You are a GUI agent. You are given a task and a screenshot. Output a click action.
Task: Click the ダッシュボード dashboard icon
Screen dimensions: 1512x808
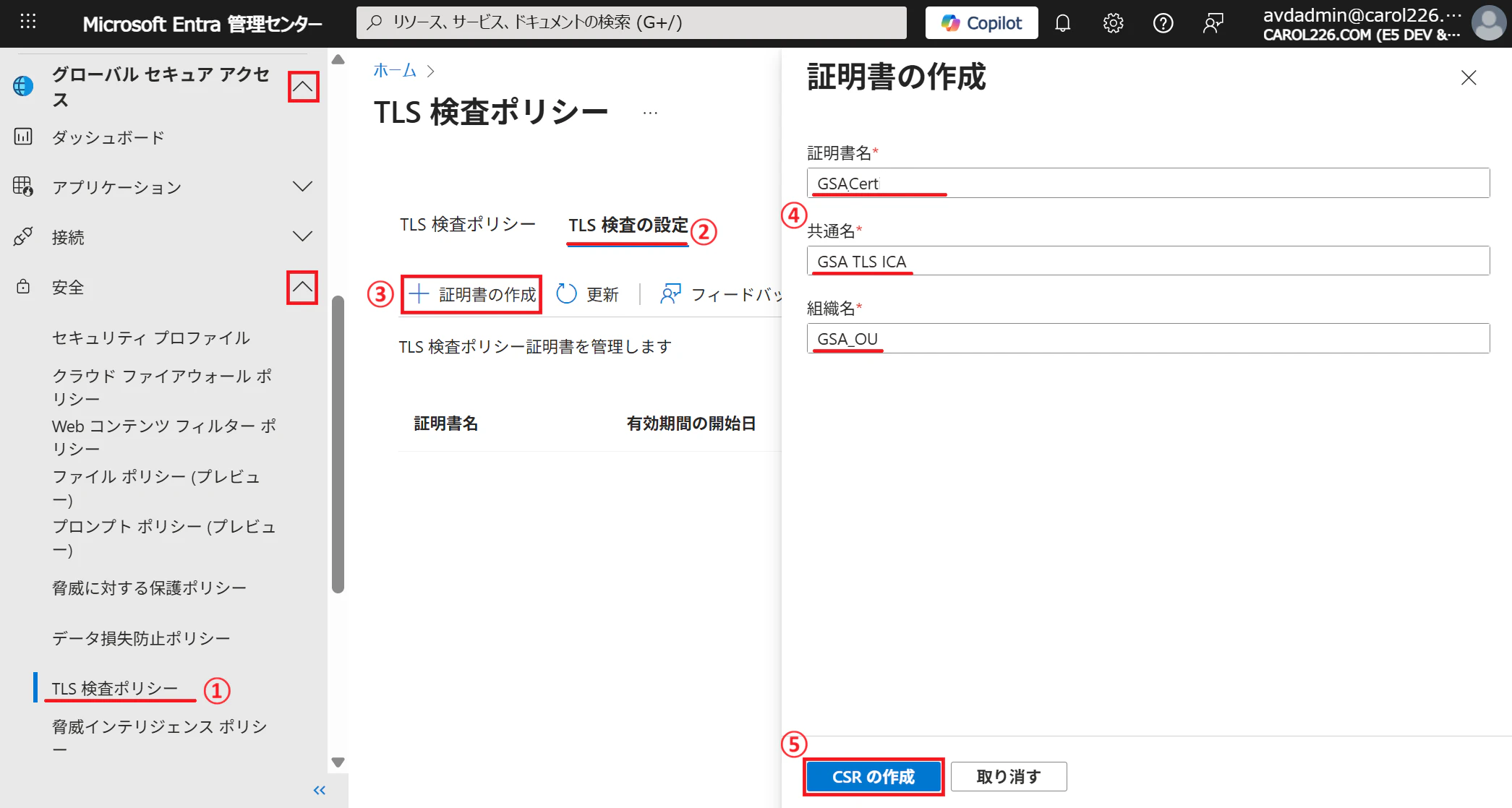point(23,137)
